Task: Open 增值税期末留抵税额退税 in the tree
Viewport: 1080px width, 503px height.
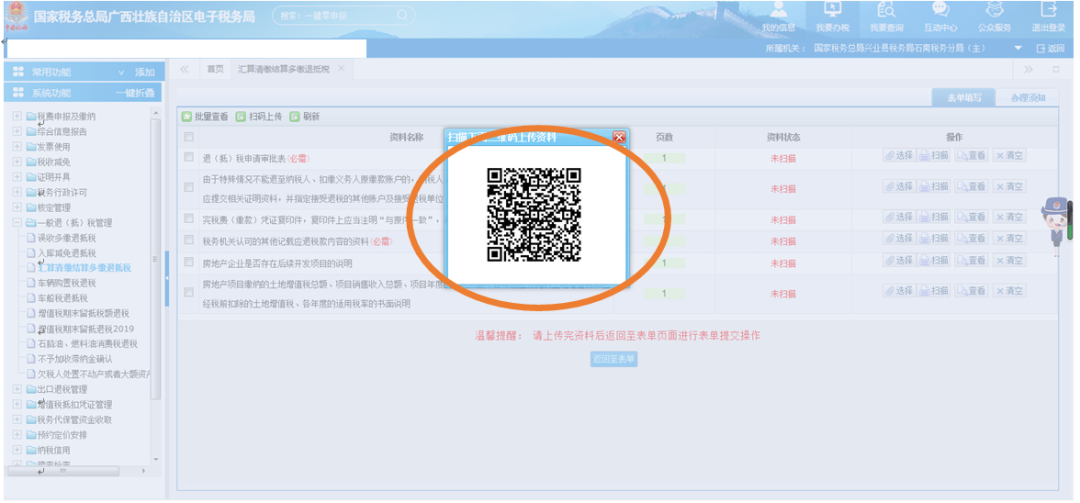Action: [83, 314]
